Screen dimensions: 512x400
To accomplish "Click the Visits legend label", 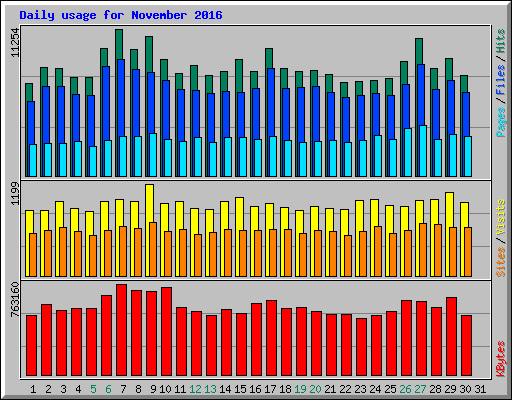I will click(500, 218).
